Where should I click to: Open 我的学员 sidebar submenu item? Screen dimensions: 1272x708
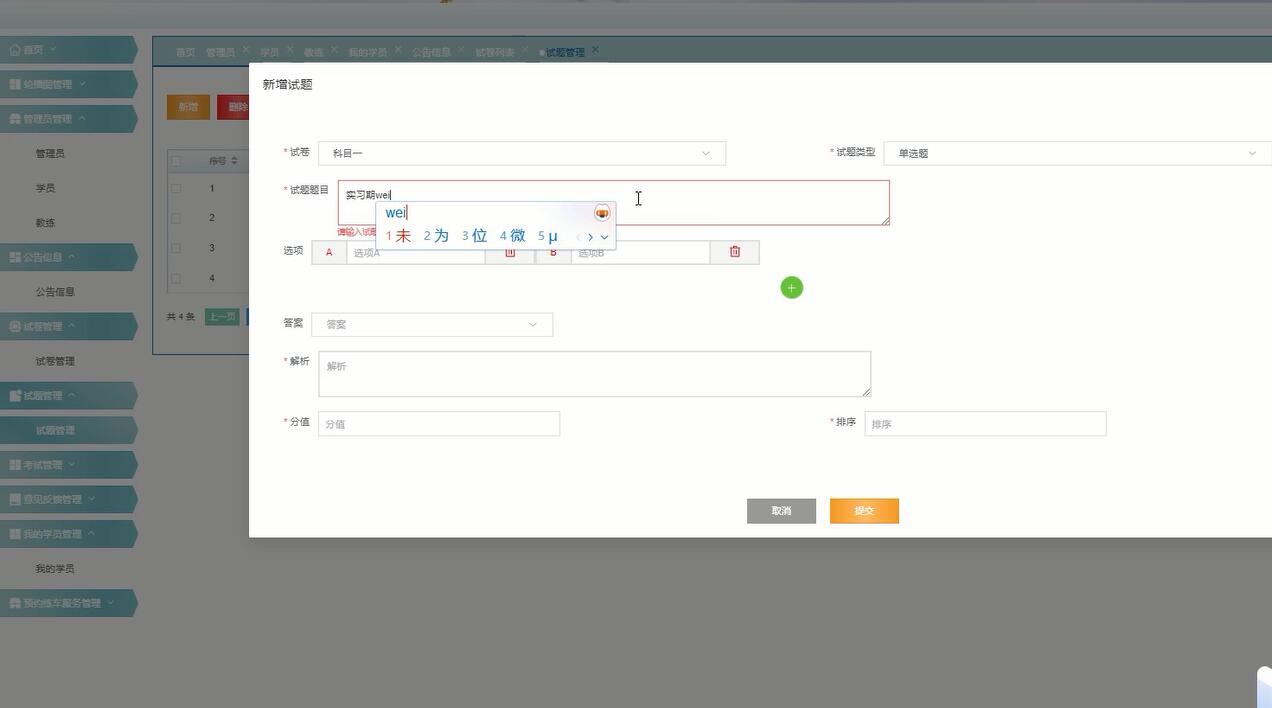click(x=55, y=569)
